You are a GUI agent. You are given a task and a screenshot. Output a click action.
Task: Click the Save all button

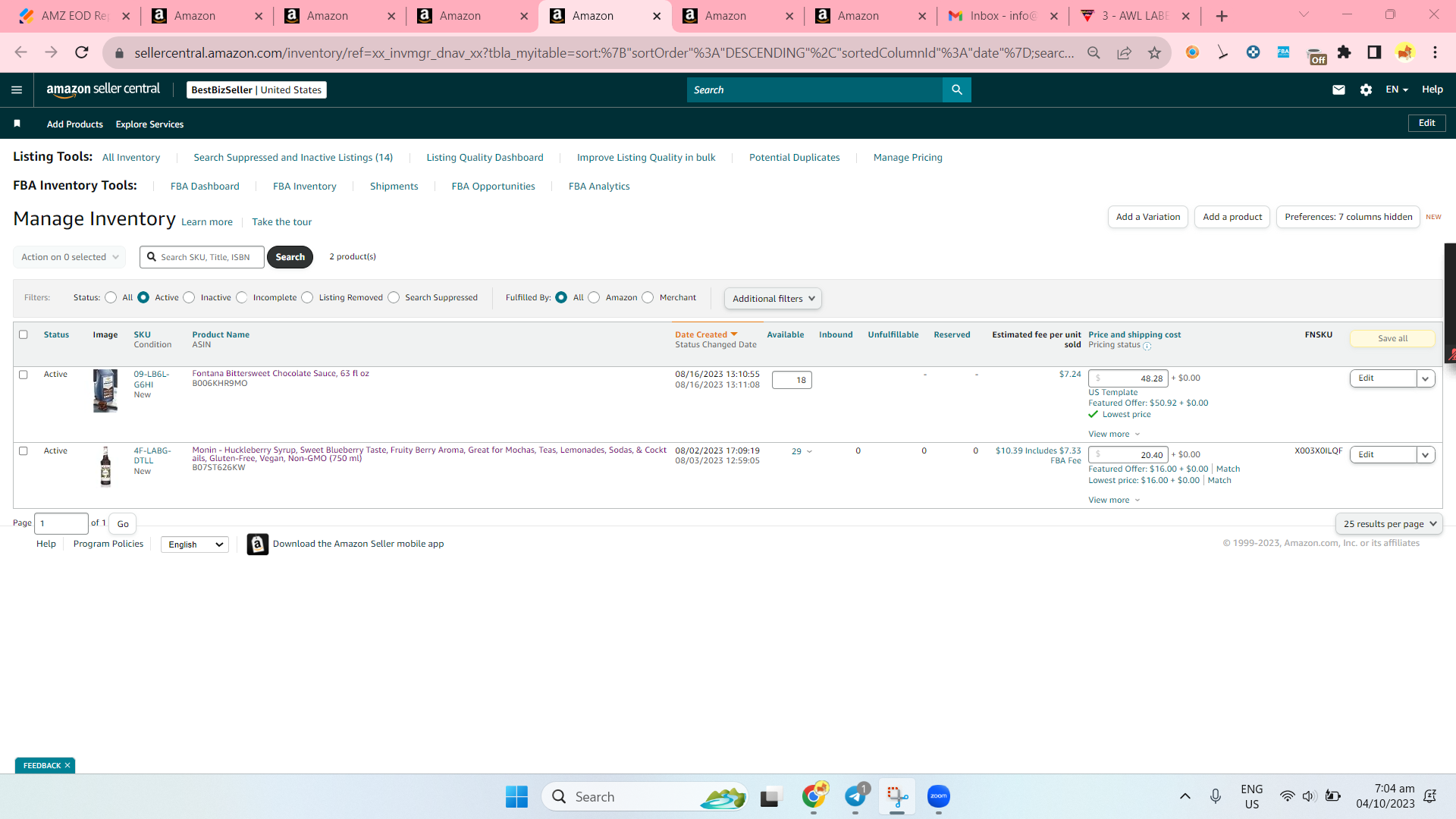coord(1392,339)
